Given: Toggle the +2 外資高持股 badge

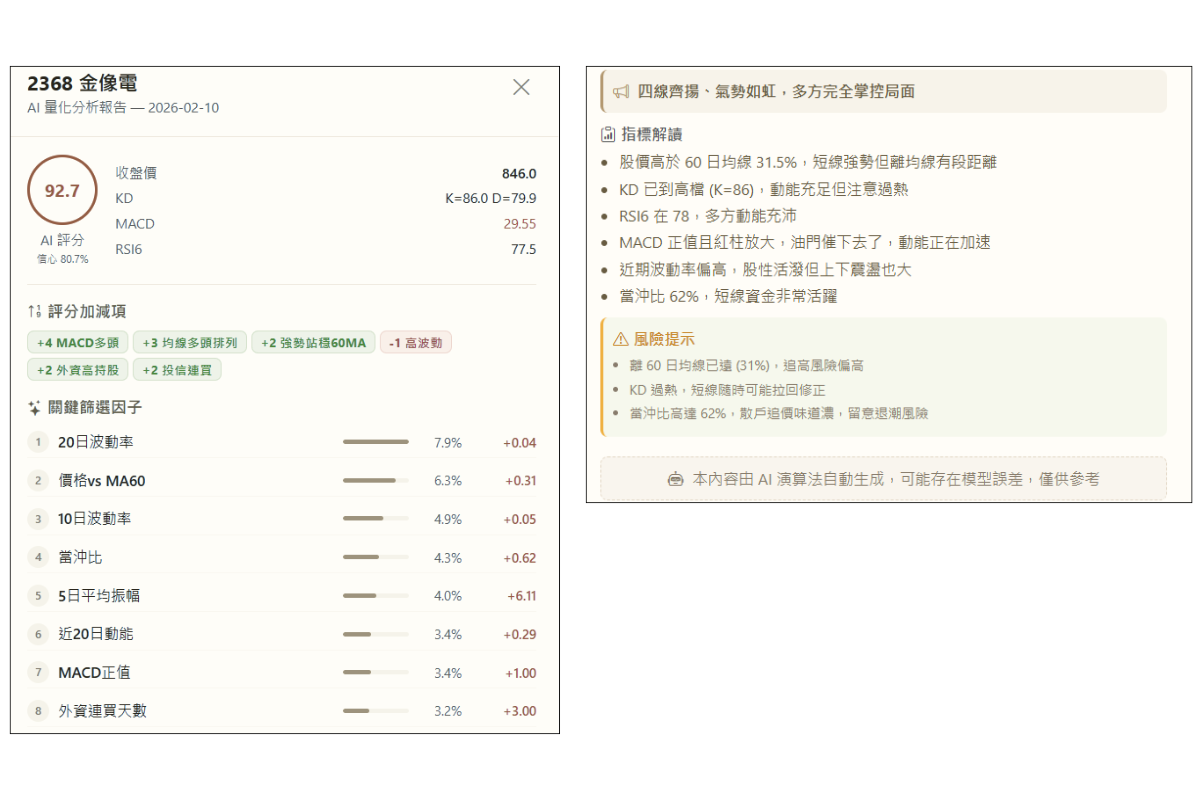Looking at the screenshot, I should point(77,370).
